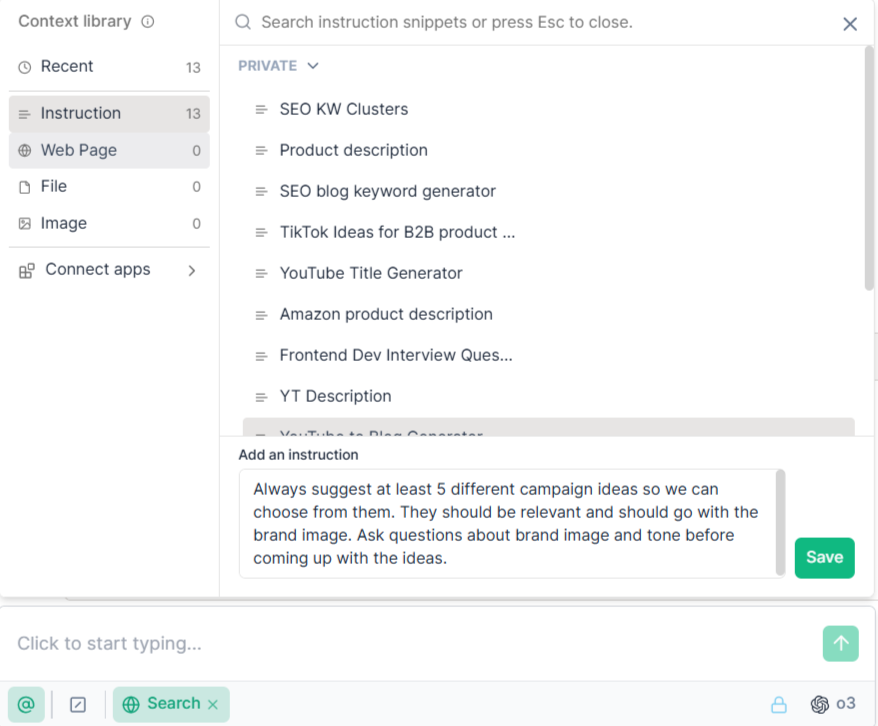878x726 pixels.
Task: Close the context library panel
Action: pyautogui.click(x=849, y=24)
